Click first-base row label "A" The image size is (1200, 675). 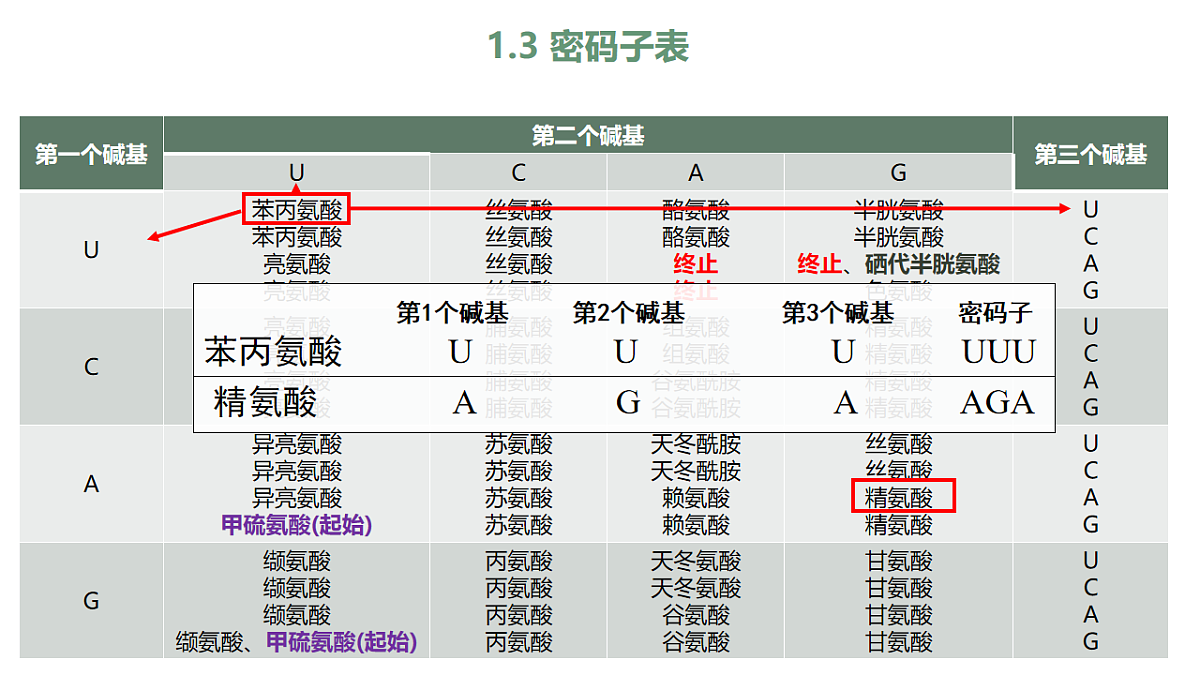(91, 484)
